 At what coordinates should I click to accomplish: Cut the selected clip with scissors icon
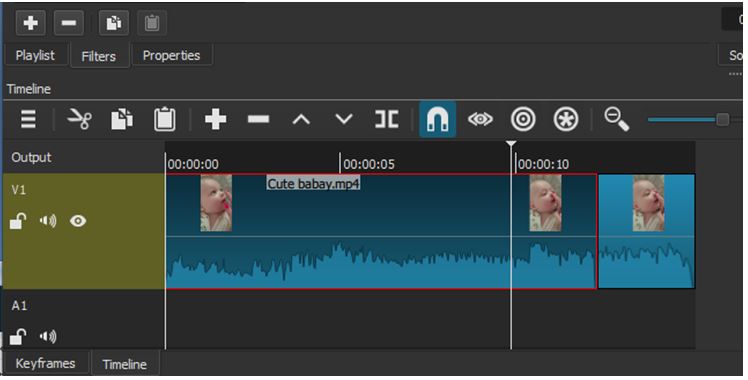click(x=80, y=119)
